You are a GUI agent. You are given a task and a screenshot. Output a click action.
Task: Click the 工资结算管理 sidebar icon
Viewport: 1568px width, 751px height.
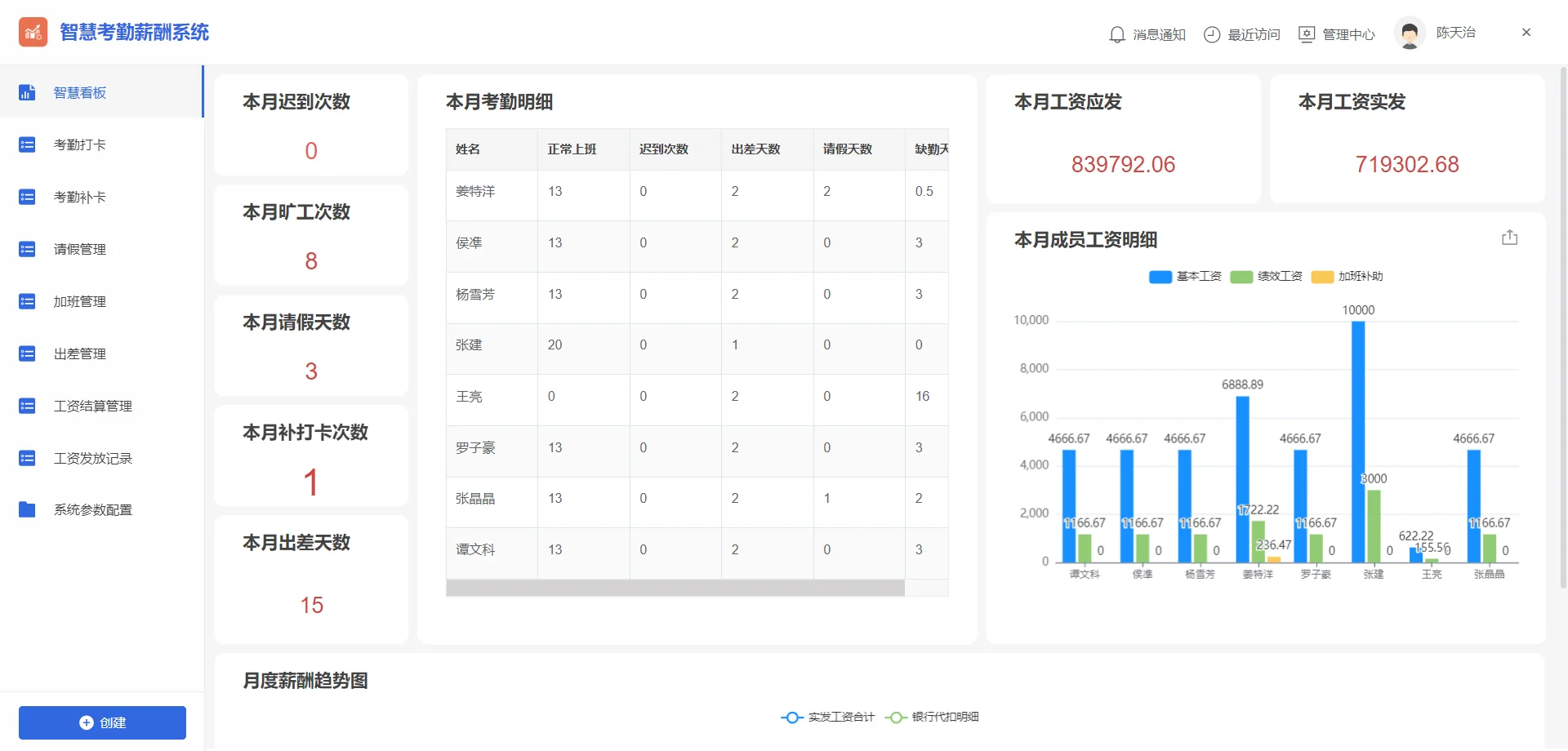(x=27, y=406)
